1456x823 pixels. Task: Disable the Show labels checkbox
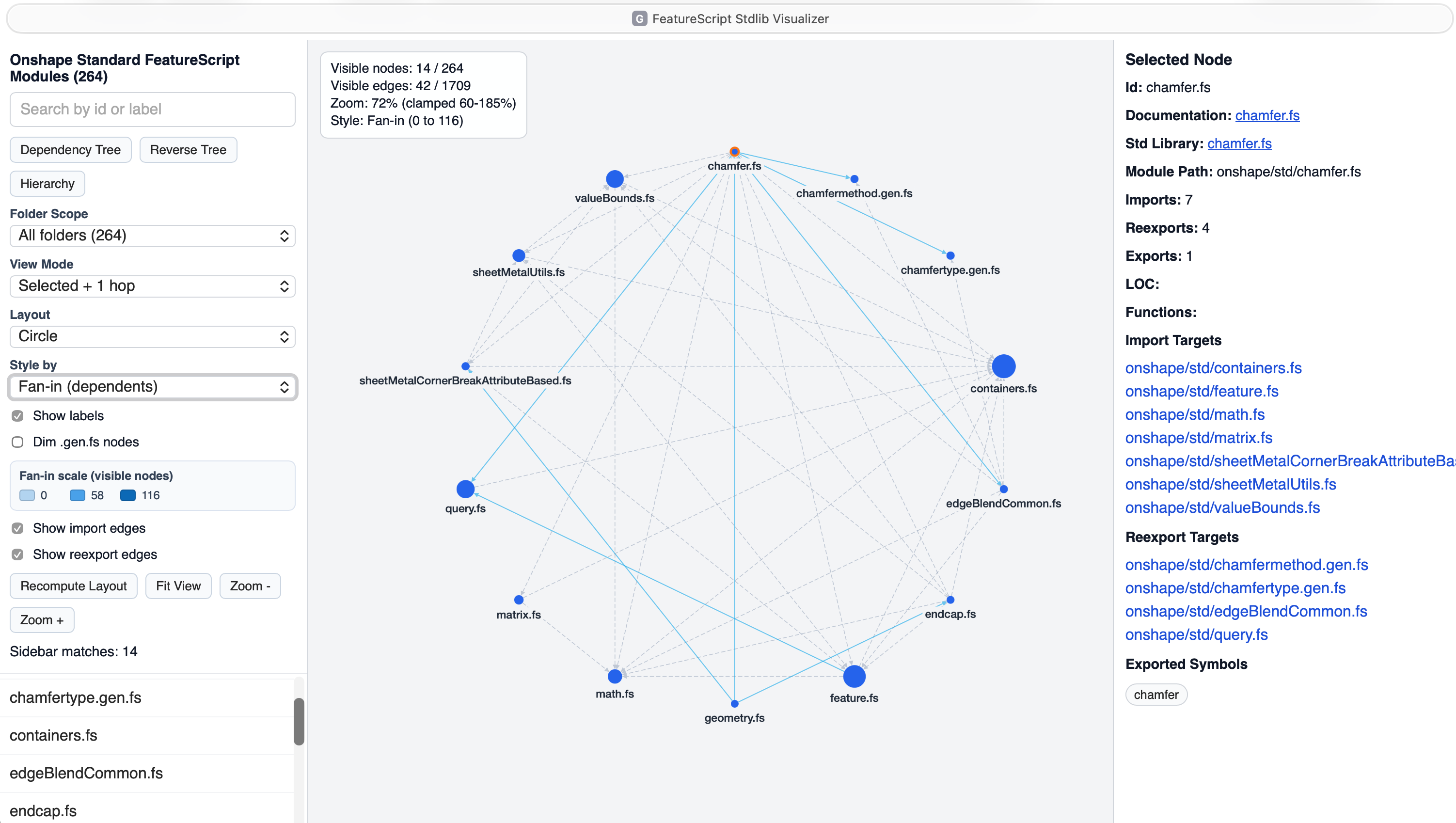point(17,416)
